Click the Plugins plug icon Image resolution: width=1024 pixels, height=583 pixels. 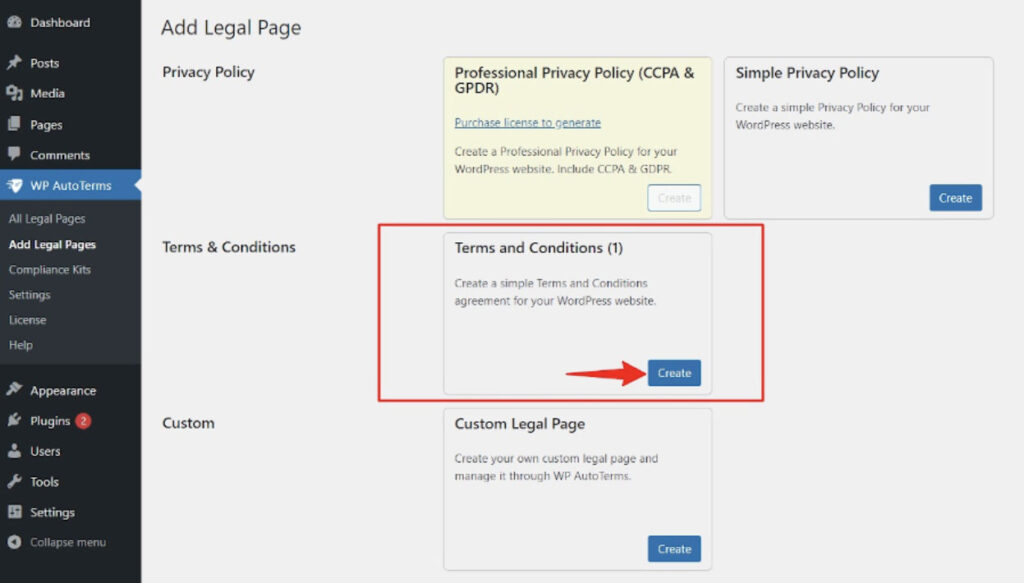14,420
